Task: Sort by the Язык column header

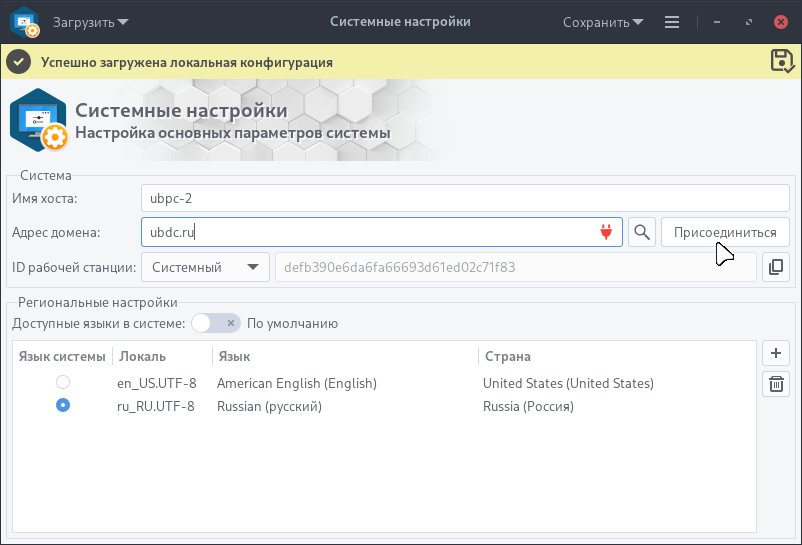Action: [x=345, y=356]
